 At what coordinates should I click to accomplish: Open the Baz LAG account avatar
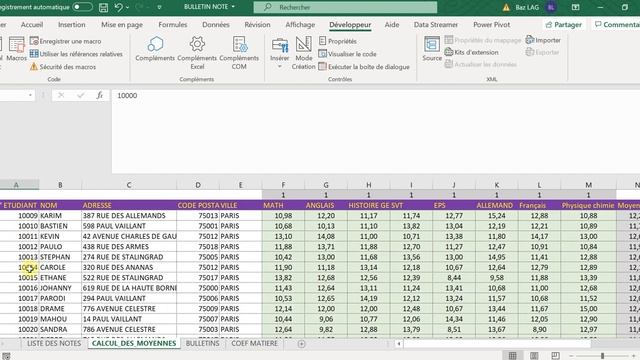tap(551, 7)
